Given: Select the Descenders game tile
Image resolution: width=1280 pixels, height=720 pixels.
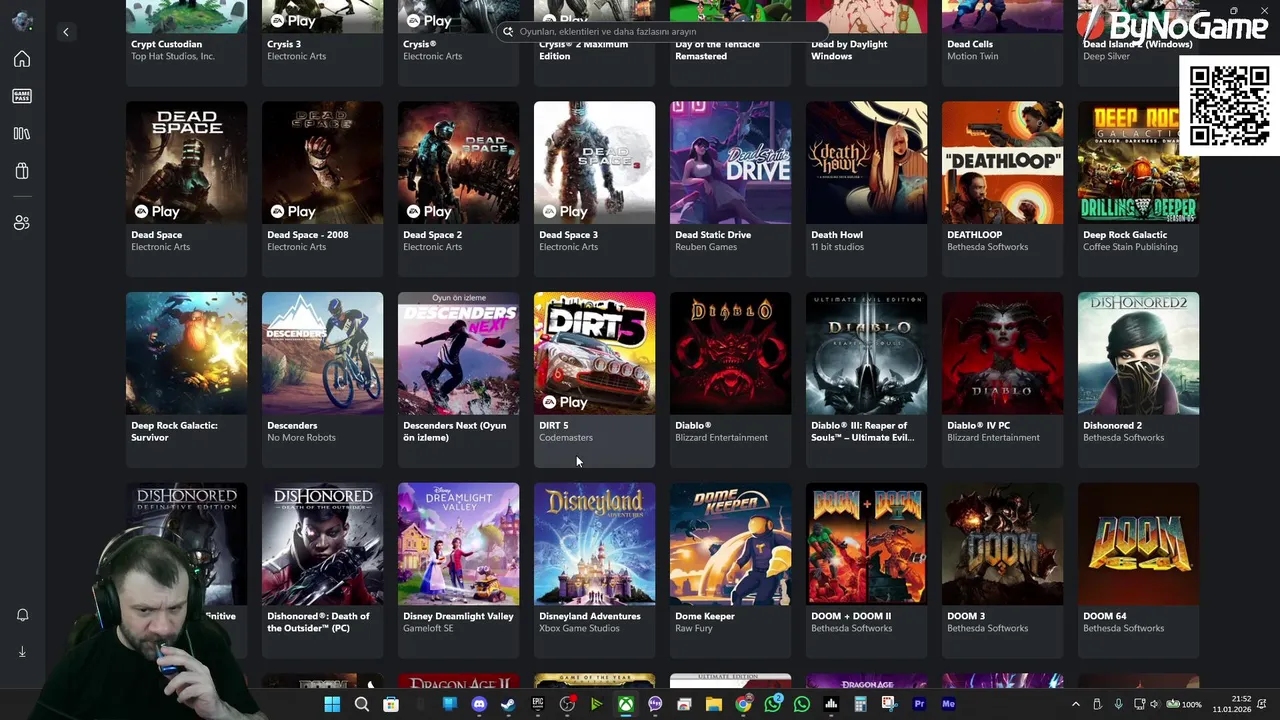Looking at the screenshot, I should point(322,379).
